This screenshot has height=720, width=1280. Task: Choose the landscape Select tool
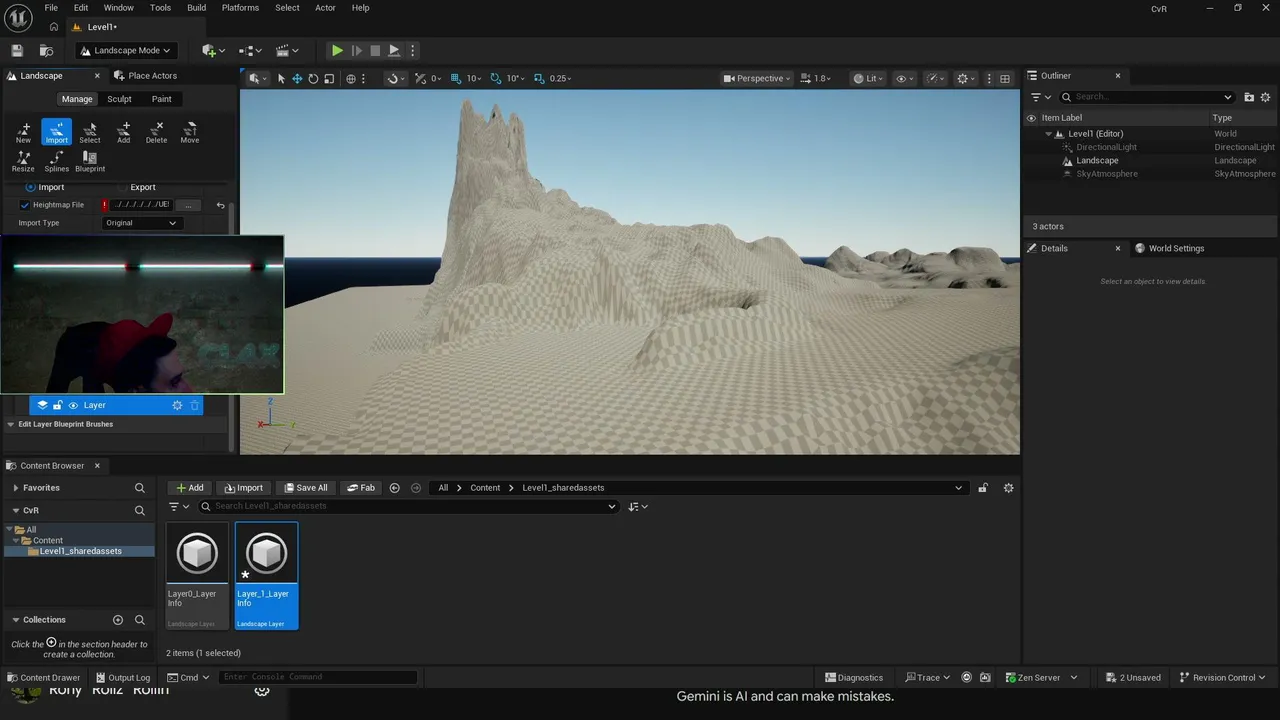(90, 132)
